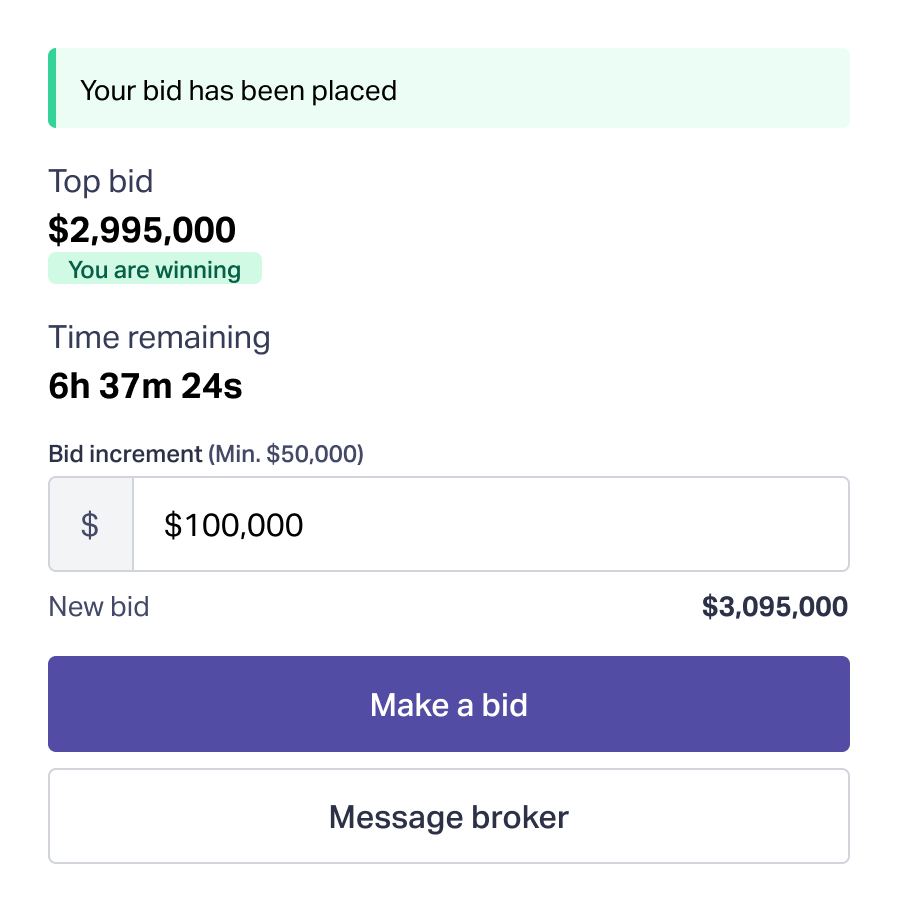Click the "Your bid has been placed" message

pos(238,90)
